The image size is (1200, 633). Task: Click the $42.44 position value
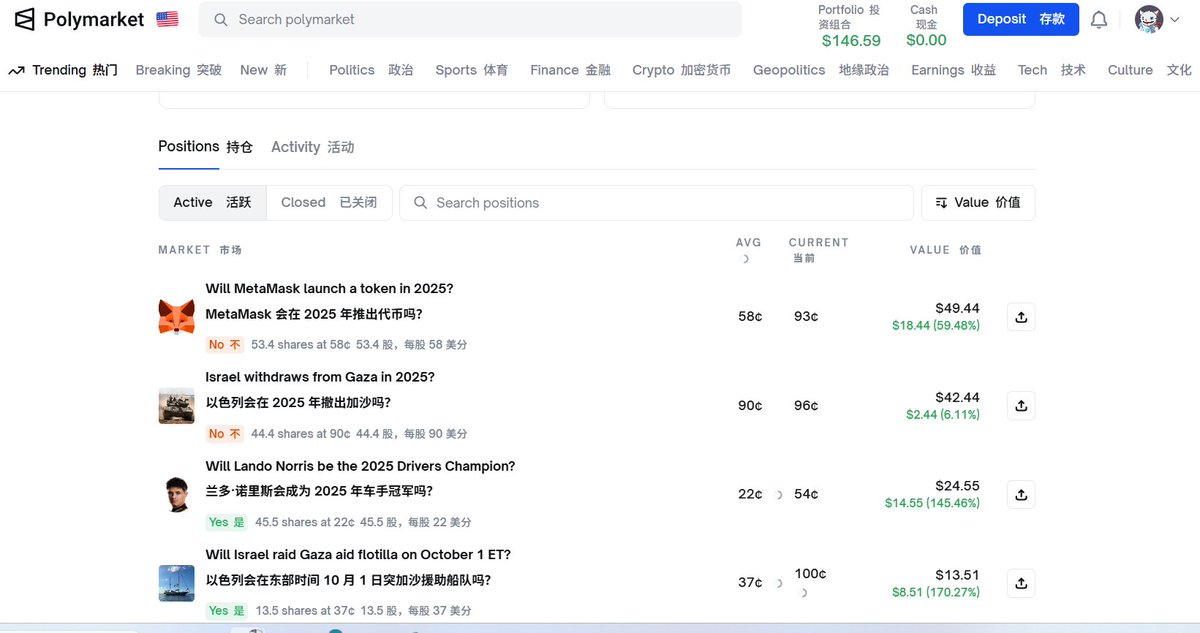[x=957, y=397]
